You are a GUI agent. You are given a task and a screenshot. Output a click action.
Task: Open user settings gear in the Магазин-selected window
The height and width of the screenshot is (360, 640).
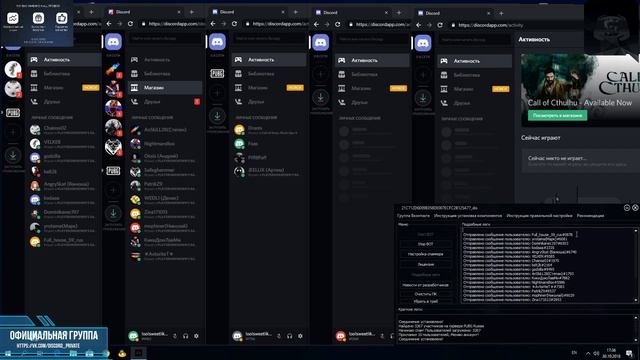196,336
